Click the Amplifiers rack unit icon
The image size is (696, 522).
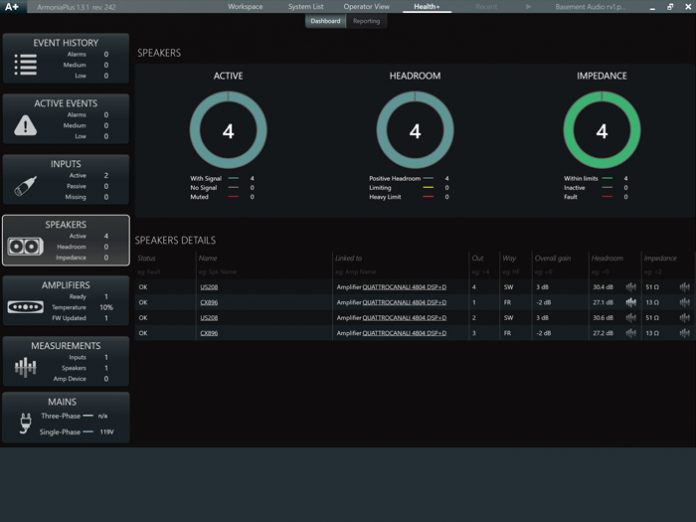pyautogui.click(x=25, y=307)
